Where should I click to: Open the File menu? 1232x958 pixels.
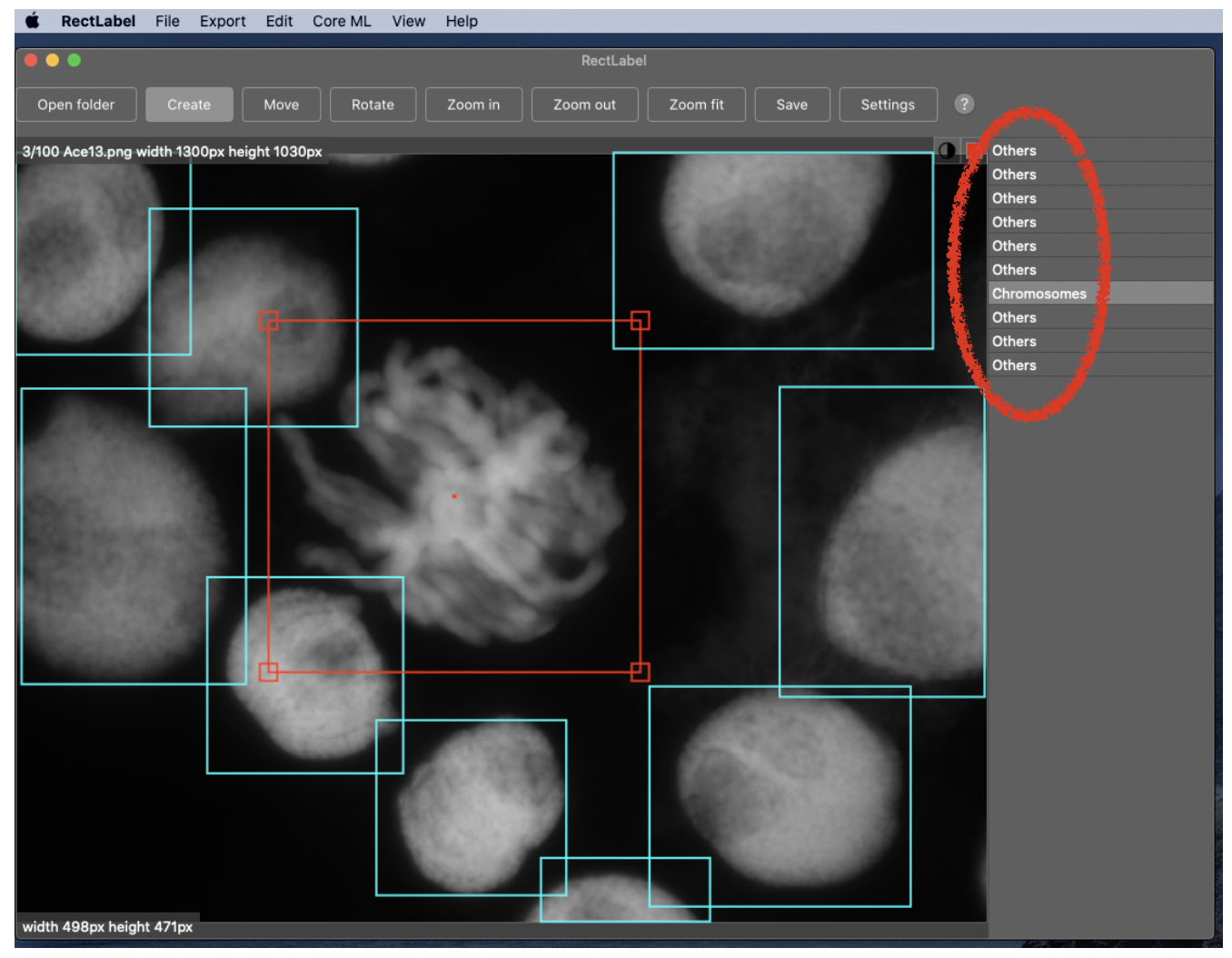167,21
